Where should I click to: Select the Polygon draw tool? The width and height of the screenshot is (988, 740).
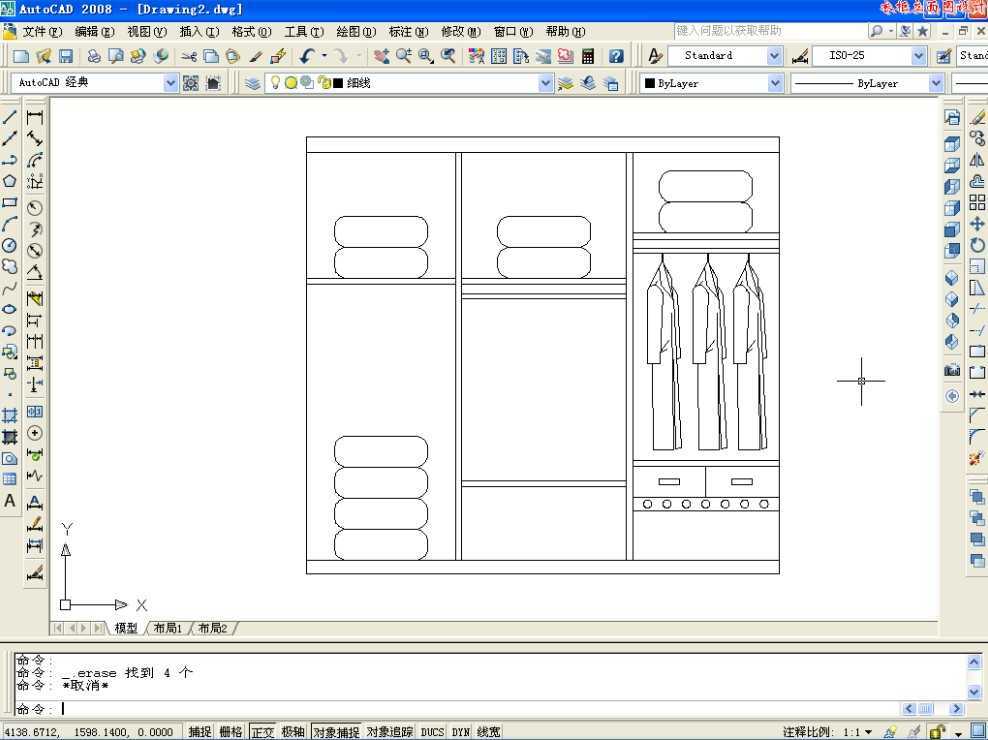point(9,181)
